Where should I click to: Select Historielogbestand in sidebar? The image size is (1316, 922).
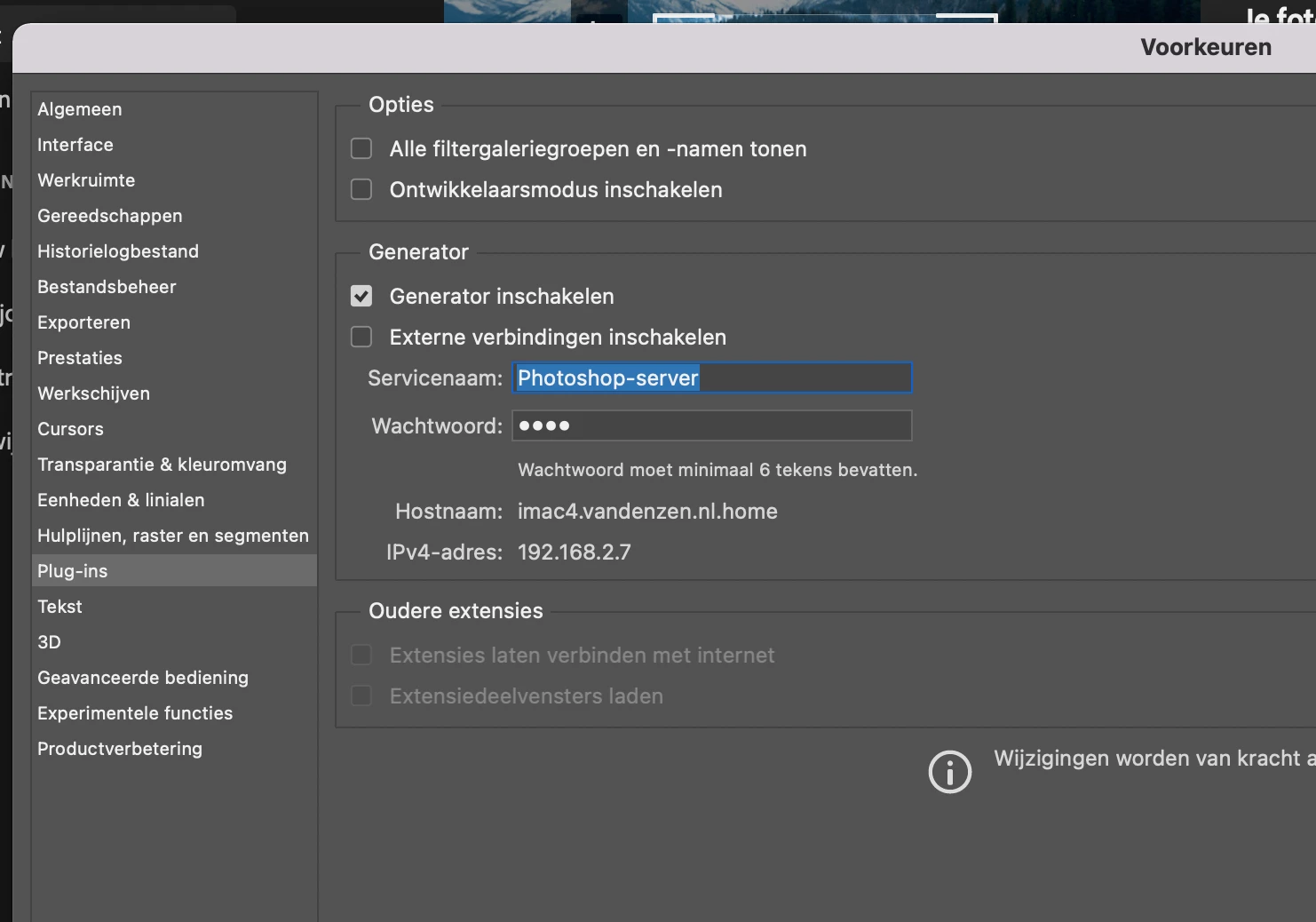pos(174,251)
